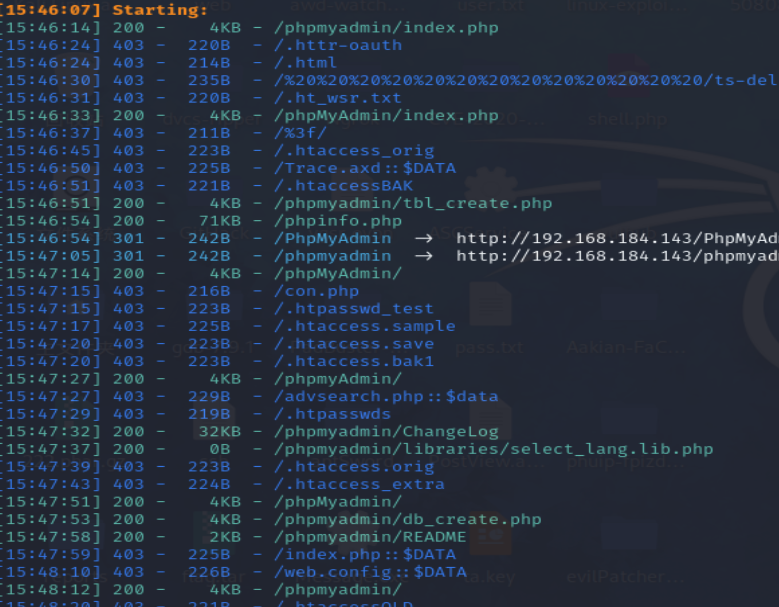
Task: Click the long %20%20 ts-del path
Action: (525, 80)
